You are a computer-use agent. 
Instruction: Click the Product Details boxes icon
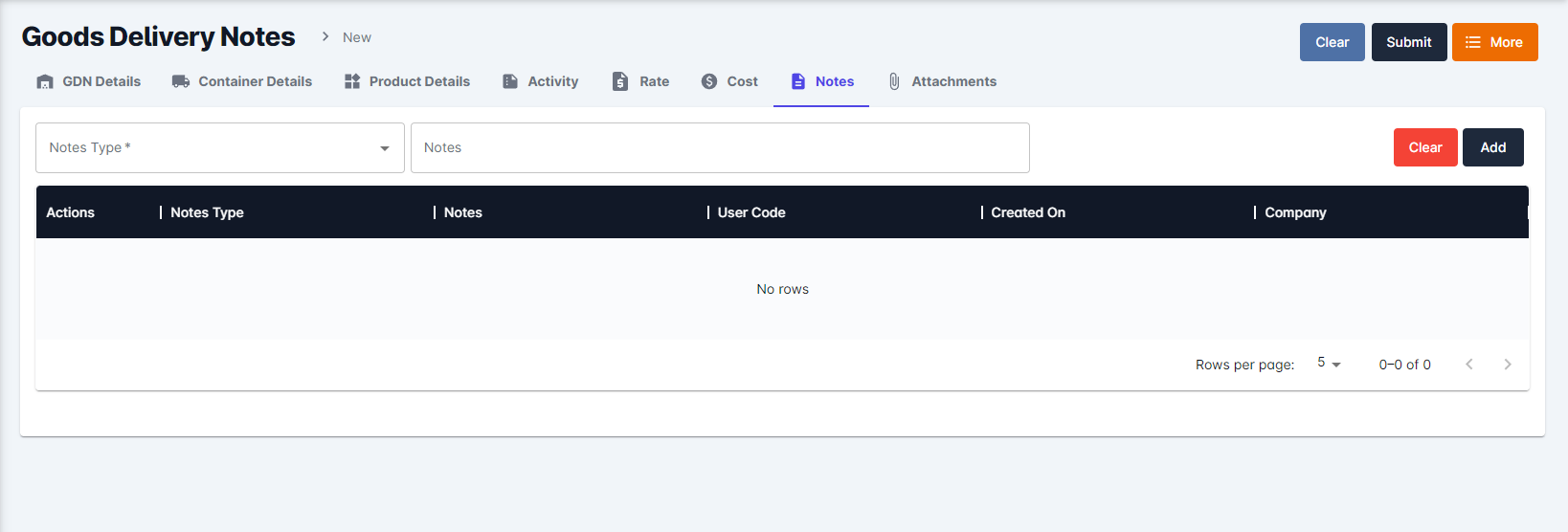coord(352,81)
